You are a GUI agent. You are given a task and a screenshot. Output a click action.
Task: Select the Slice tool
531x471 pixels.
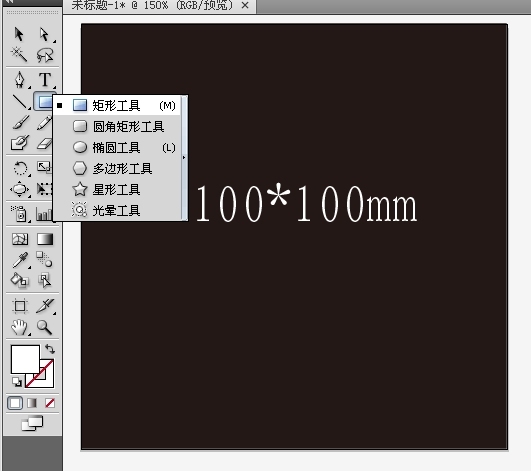coord(45,306)
